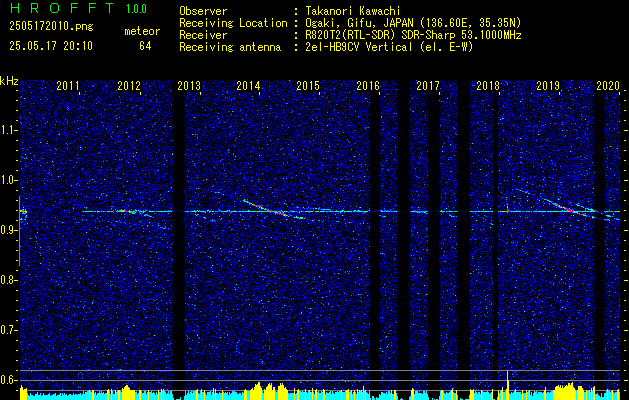Click the Receiver label

click(x=203, y=35)
